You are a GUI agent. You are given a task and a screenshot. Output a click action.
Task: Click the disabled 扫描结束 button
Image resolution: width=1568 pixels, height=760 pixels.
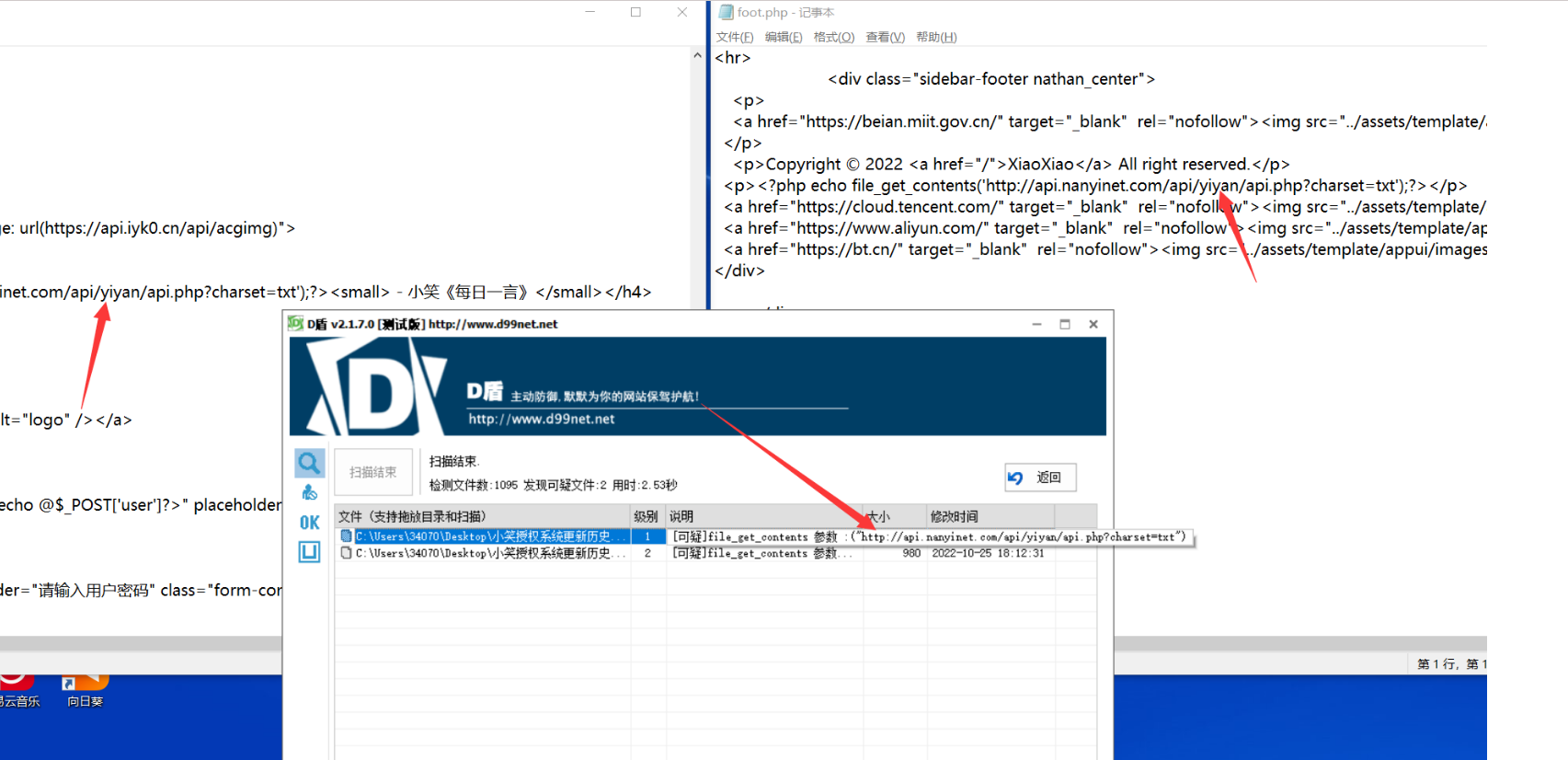pos(372,472)
